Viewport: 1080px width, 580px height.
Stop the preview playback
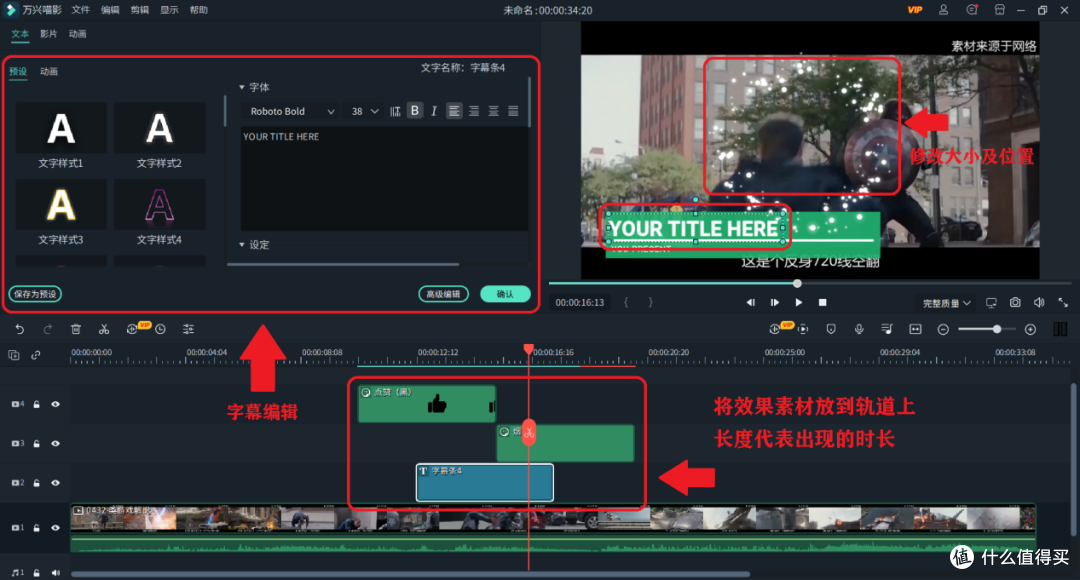click(x=822, y=302)
